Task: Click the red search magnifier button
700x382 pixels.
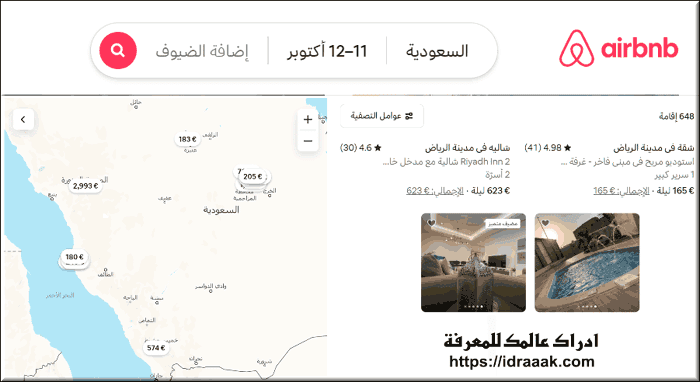Action: point(118,50)
